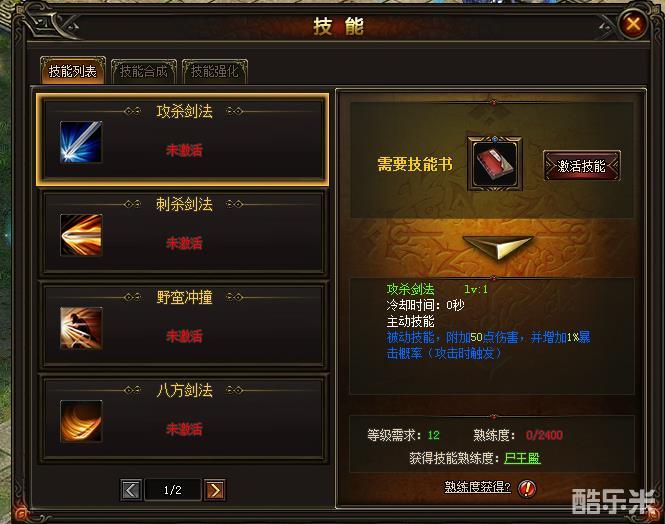The height and width of the screenshot is (524, 665).
Task: Select the 刺杀剑法 skill entry title
Action: point(184,204)
